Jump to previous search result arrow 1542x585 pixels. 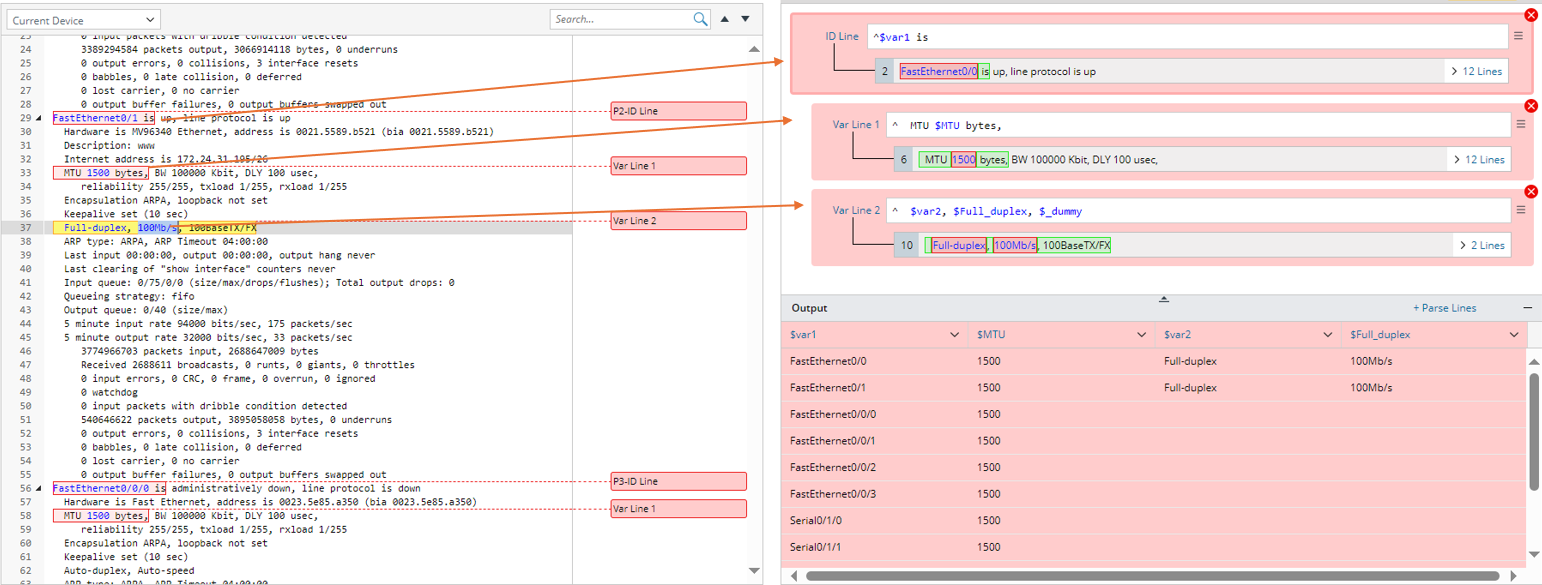pyautogui.click(x=726, y=19)
